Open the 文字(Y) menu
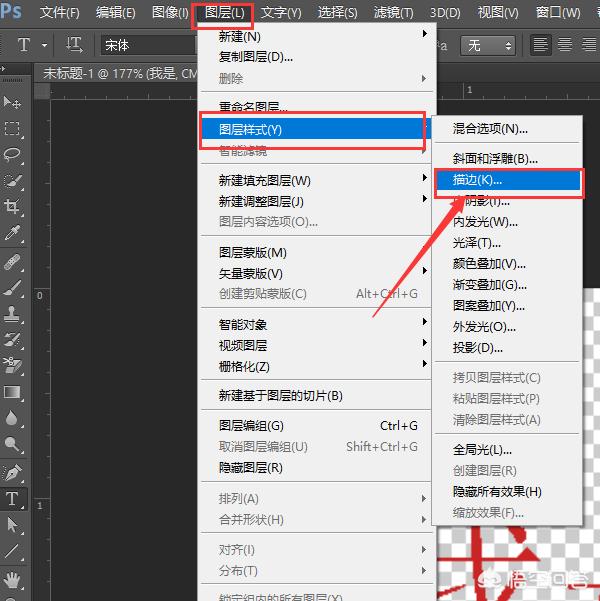The image size is (600, 601). [x=281, y=12]
